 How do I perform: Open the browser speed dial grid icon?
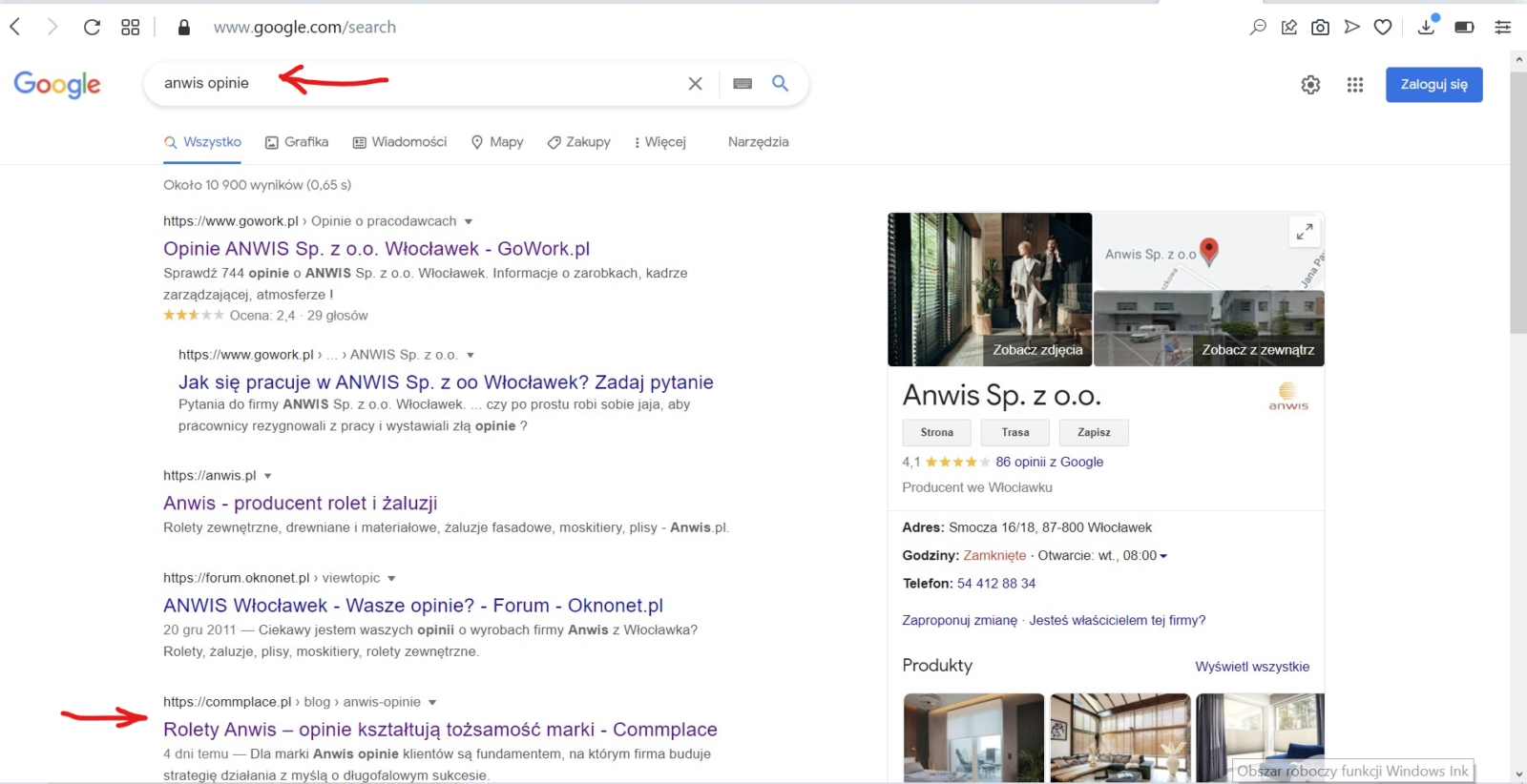click(131, 28)
